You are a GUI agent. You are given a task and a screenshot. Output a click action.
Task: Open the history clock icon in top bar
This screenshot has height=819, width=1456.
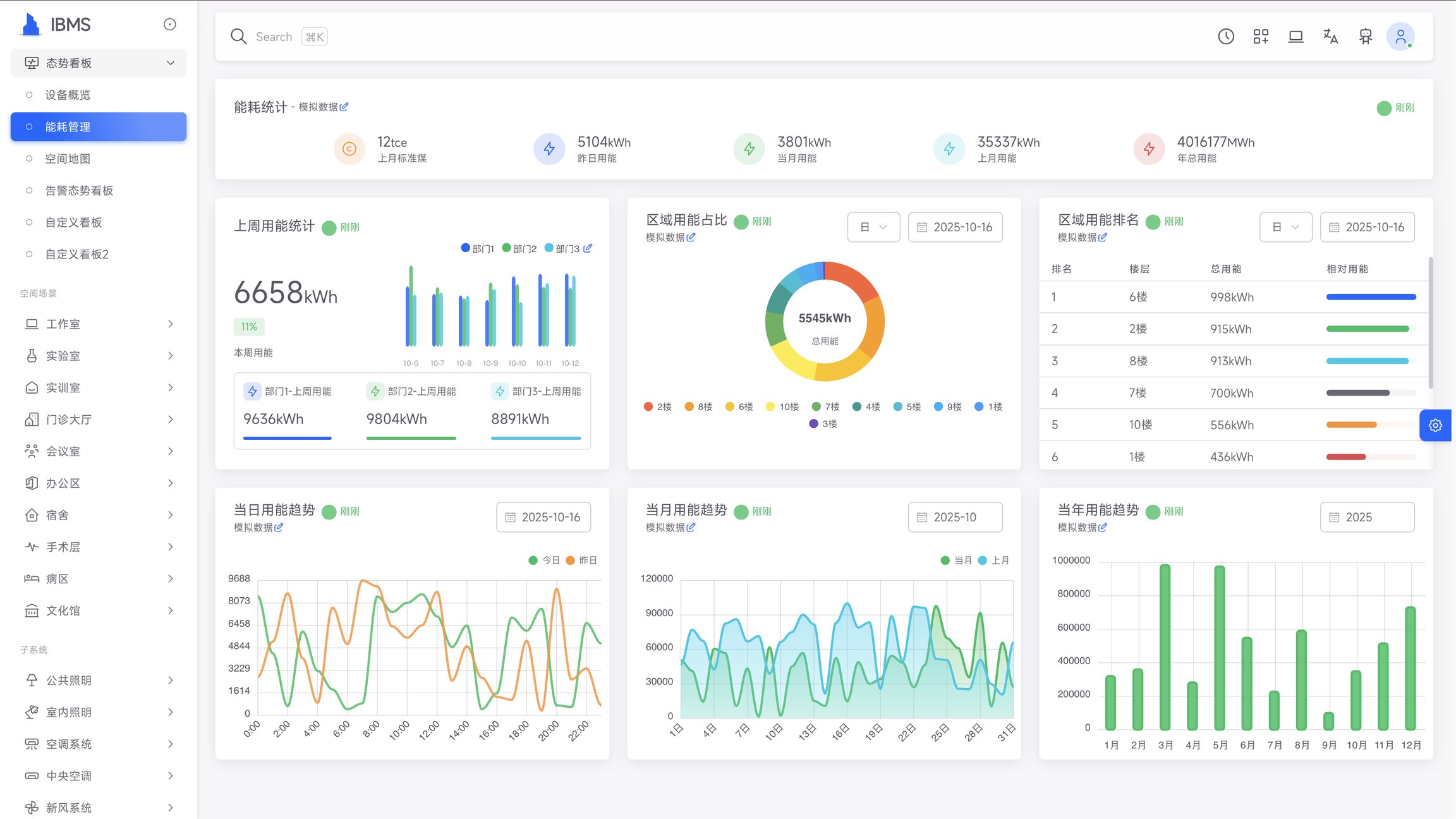(1225, 36)
